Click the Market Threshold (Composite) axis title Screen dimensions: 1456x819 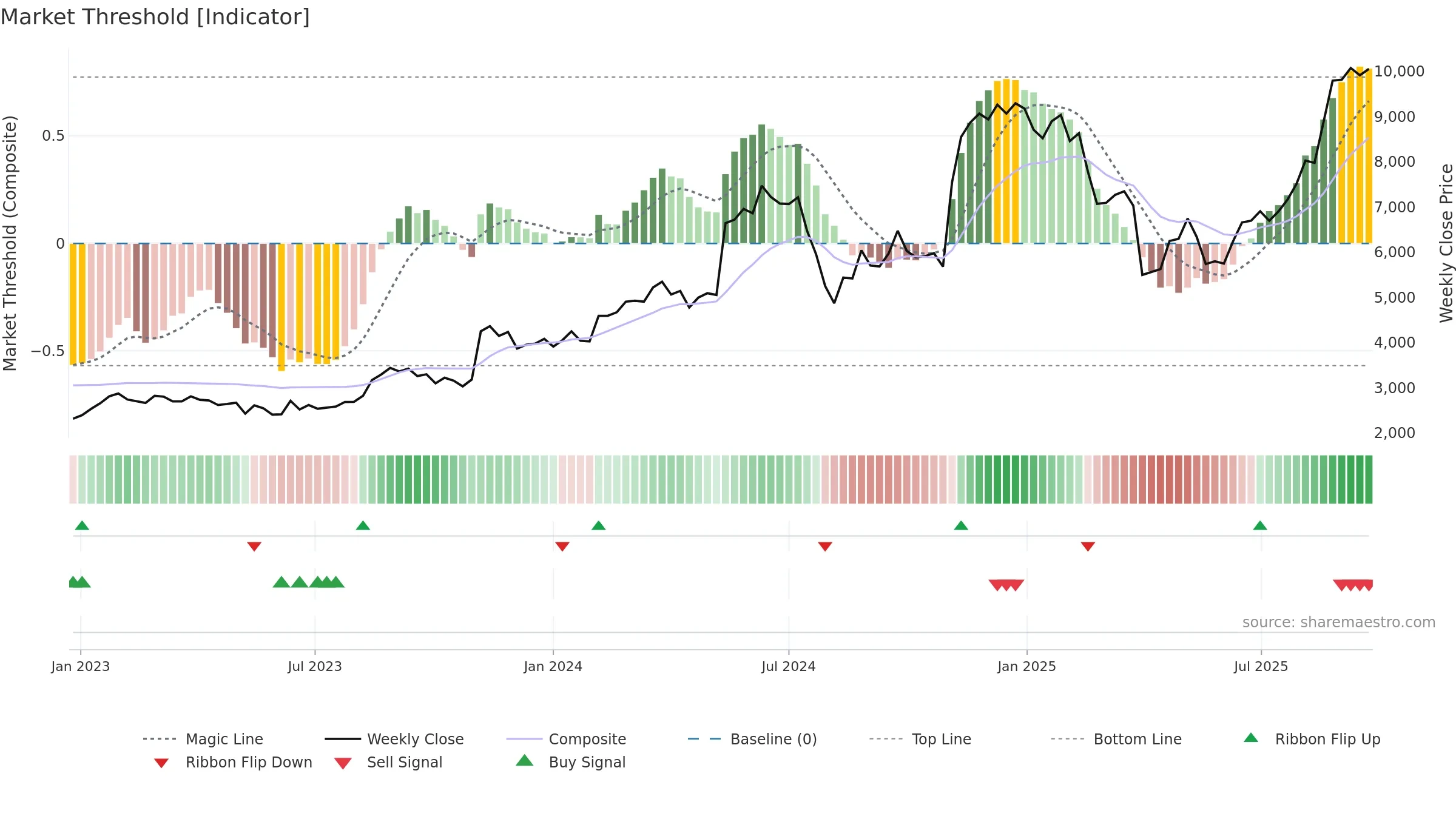coord(10,243)
